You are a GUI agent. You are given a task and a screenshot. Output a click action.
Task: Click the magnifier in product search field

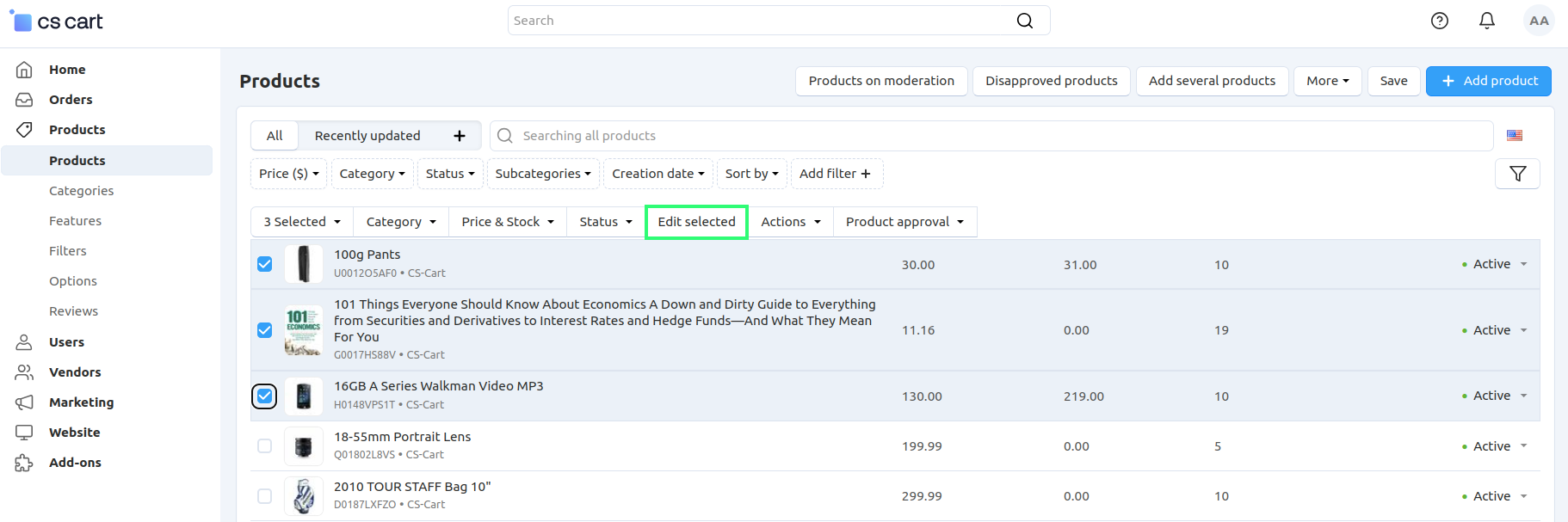(x=505, y=136)
